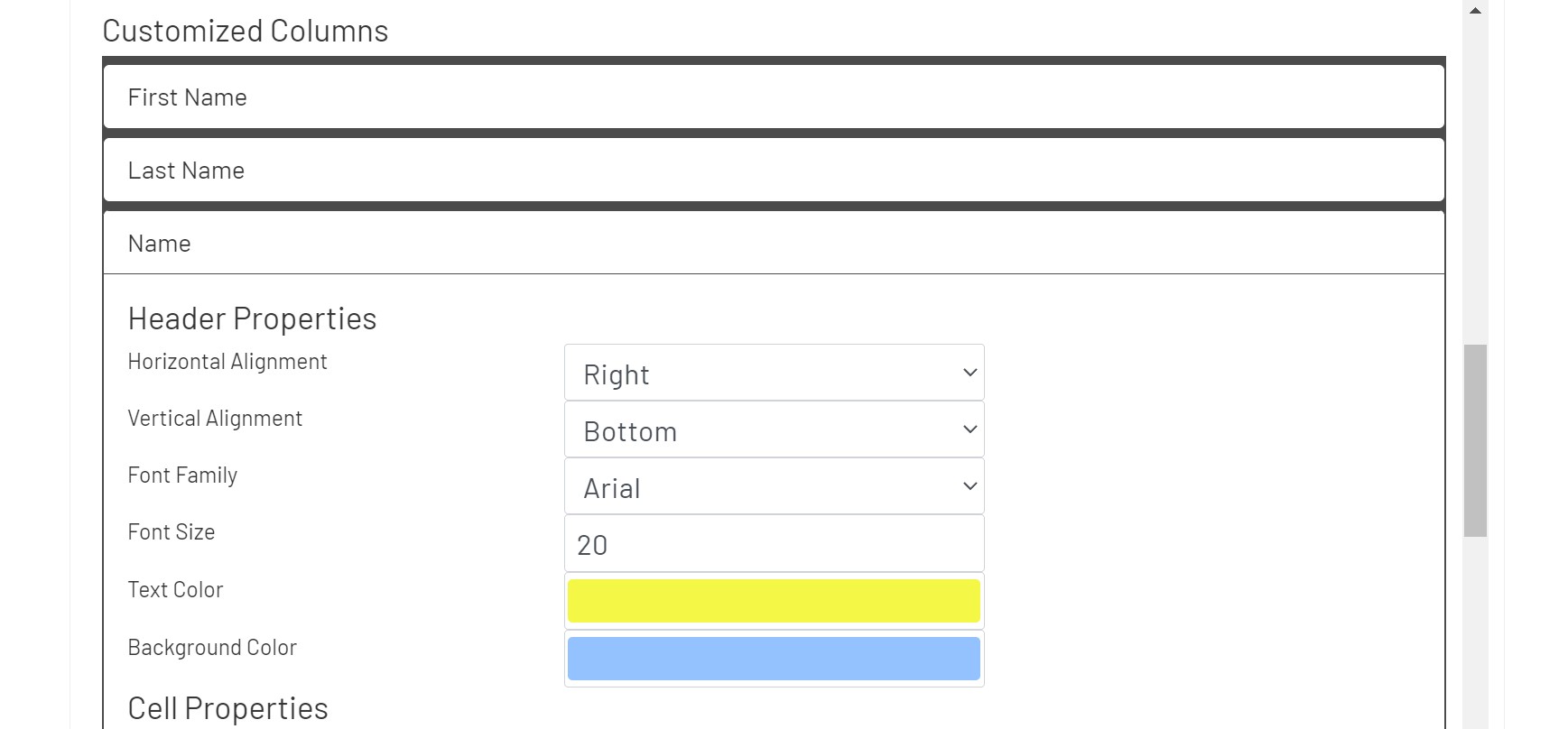The height and width of the screenshot is (729, 1568).
Task: Click the Header Properties heading
Action: pyautogui.click(x=252, y=318)
